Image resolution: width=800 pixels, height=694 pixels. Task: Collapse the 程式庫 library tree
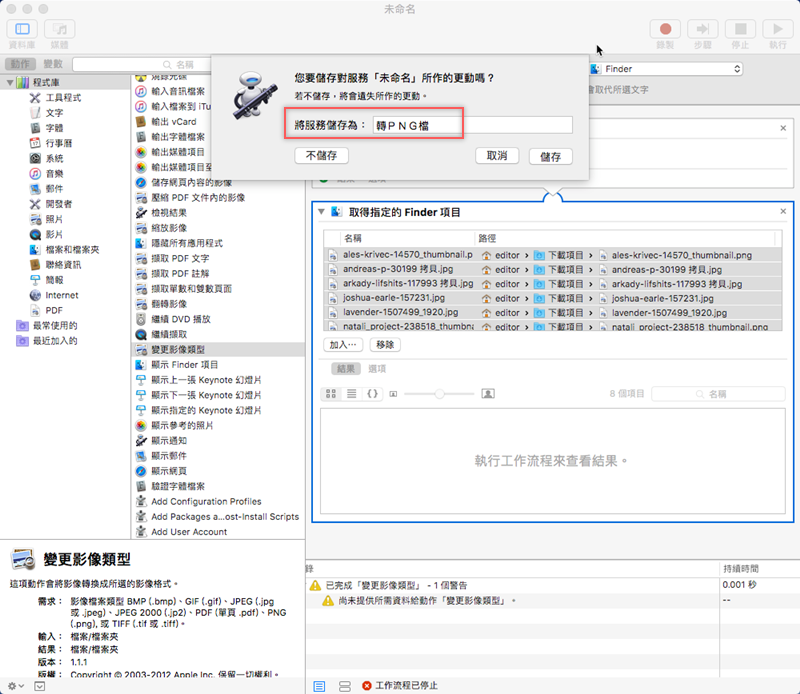[10, 82]
